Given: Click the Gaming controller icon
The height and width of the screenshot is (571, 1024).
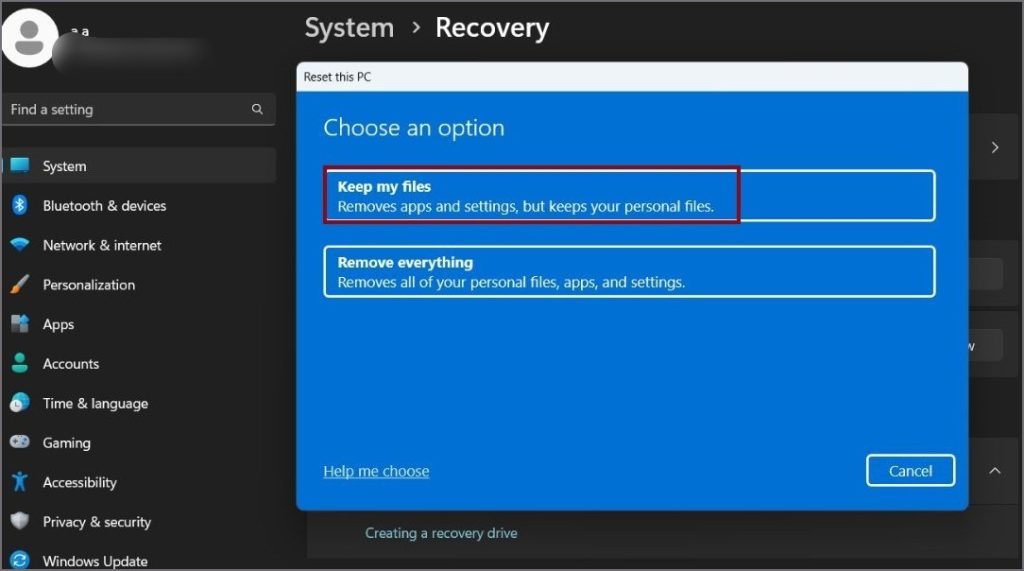Looking at the screenshot, I should (x=20, y=442).
